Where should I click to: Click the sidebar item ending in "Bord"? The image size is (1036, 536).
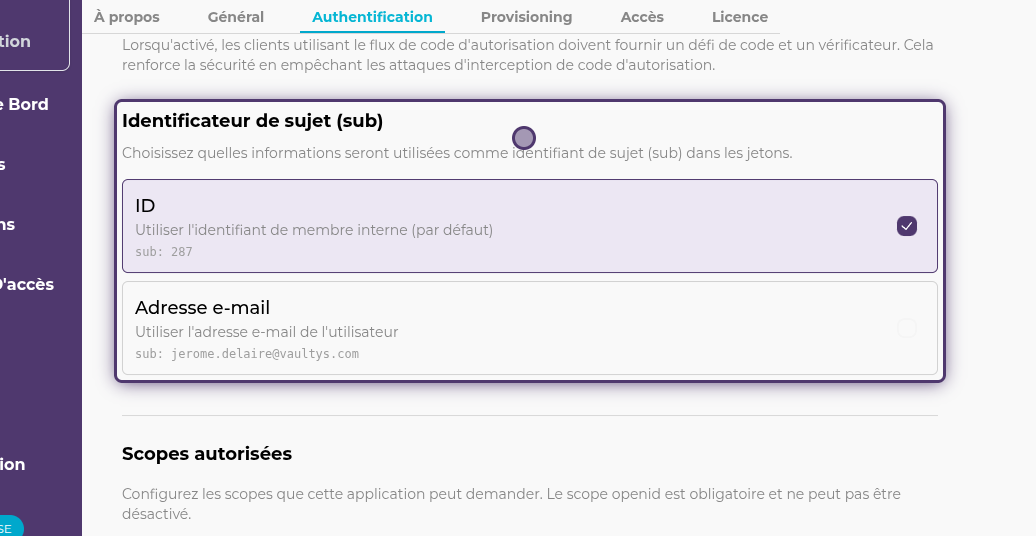28,104
